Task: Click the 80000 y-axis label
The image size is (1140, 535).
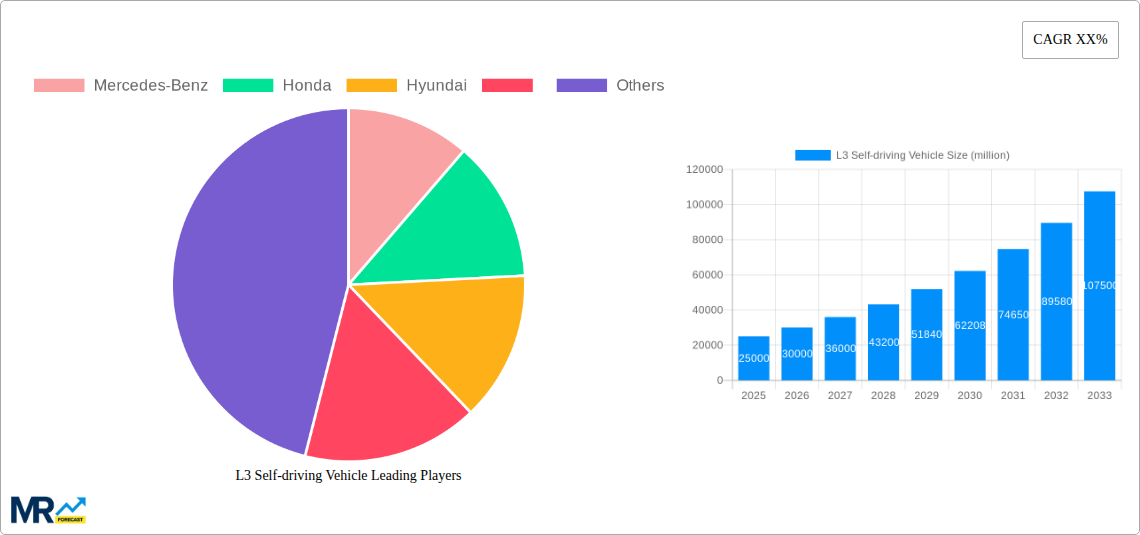Action: click(x=707, y=240)
